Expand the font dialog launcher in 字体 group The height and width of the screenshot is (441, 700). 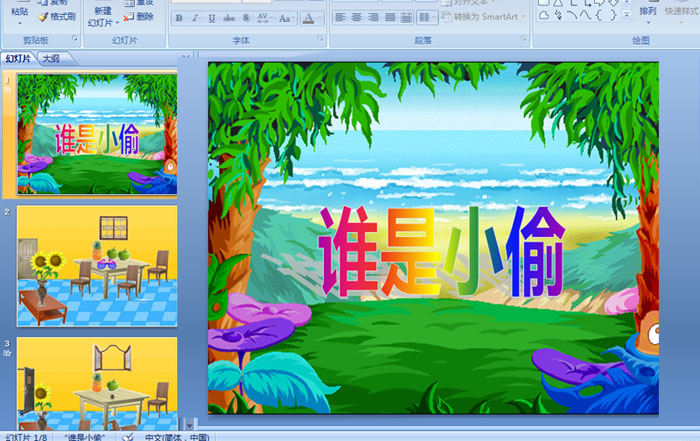coord(321,40)
